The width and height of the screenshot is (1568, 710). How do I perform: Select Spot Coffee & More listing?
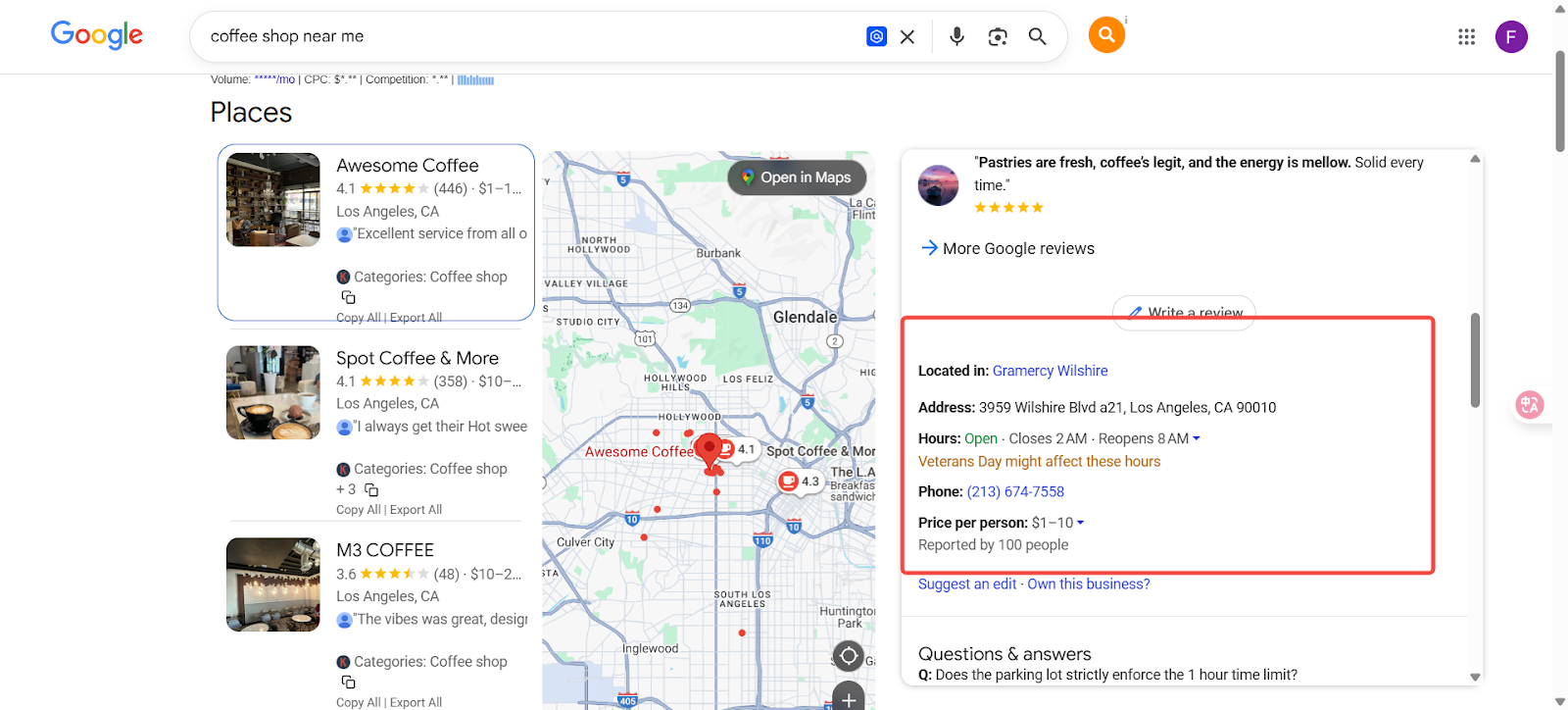[x=417, y=358]
